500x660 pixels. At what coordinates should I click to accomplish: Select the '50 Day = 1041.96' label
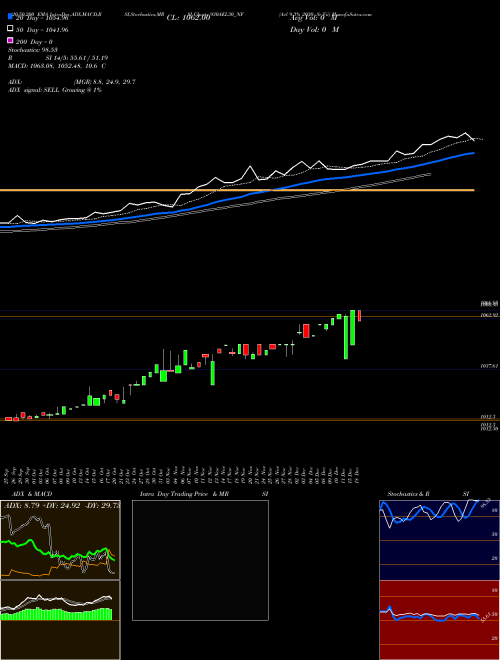coord(42,30)
